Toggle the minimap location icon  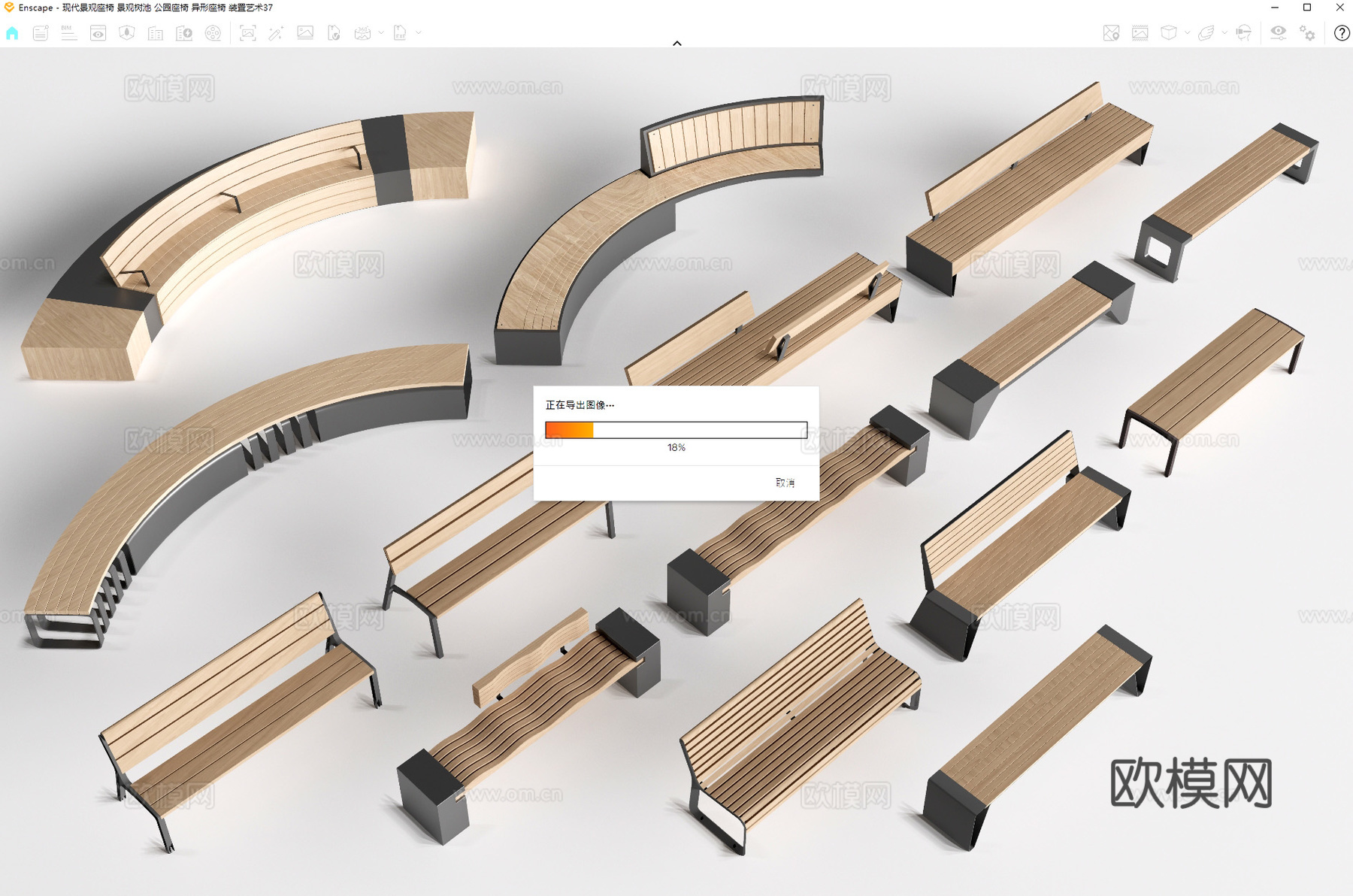(x=1111, y=33)
